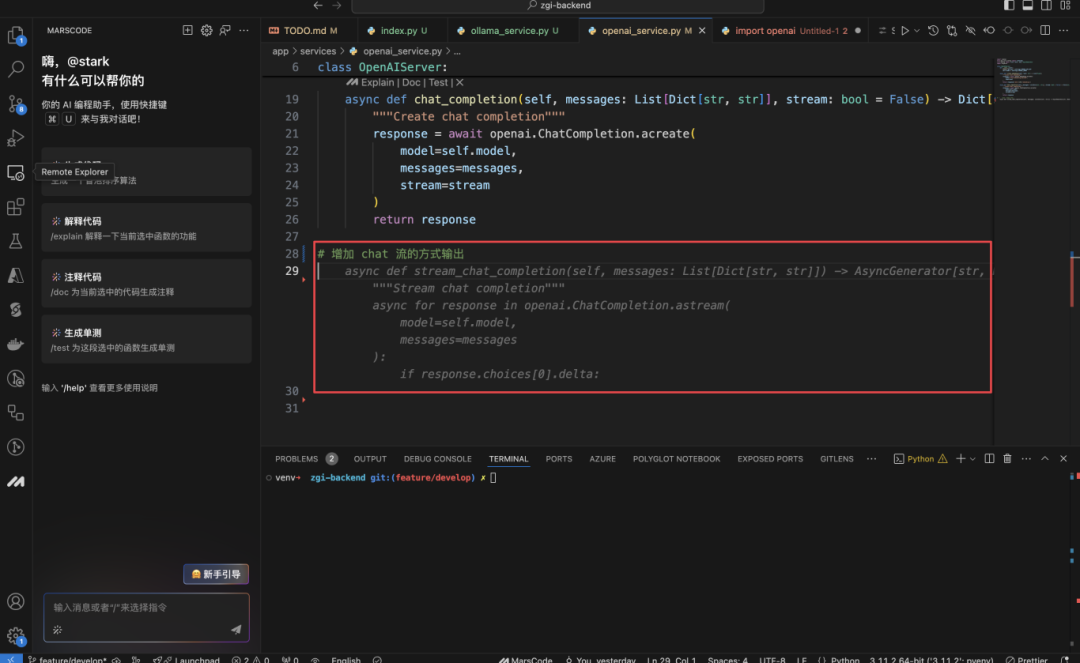This screenshot has width=1080, height=663.
Task: Maximize the panel with chevron up
Action: tap(1045, 459)
